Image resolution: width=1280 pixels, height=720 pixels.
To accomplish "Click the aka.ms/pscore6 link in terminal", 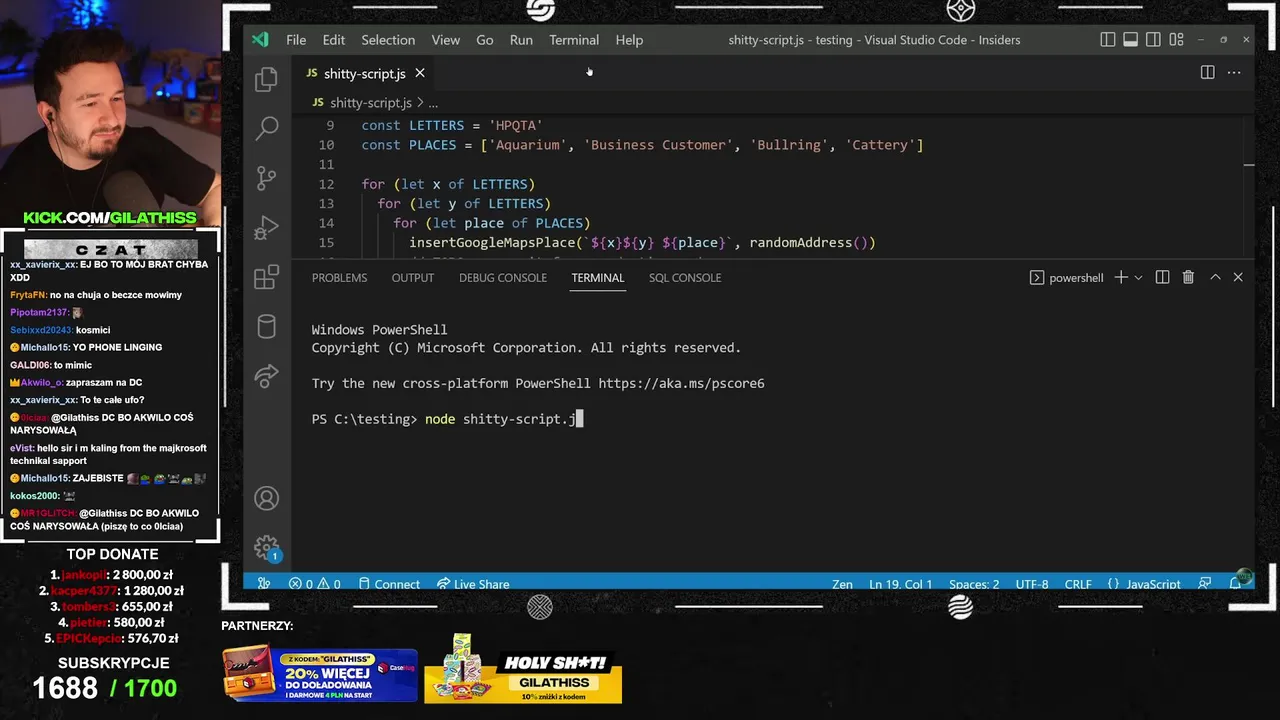I will click(x=681, y=383).
